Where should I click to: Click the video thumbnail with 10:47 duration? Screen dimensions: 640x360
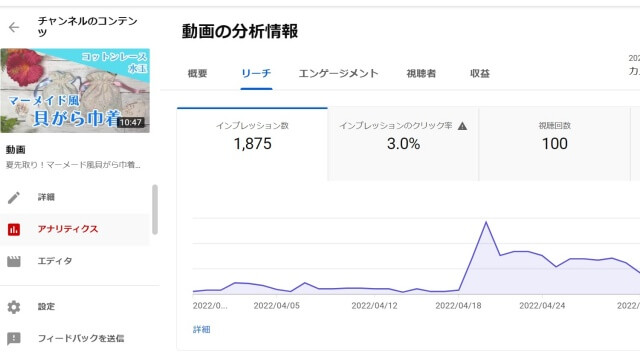pos(75,91)
